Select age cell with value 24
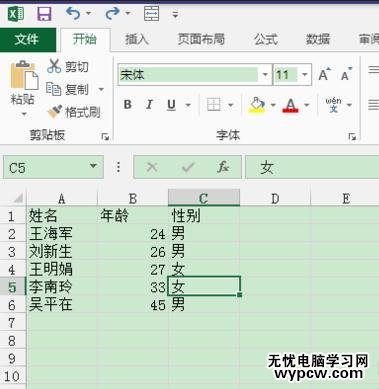This screenshot has height=389, width=379. click(x=133, y=234)
